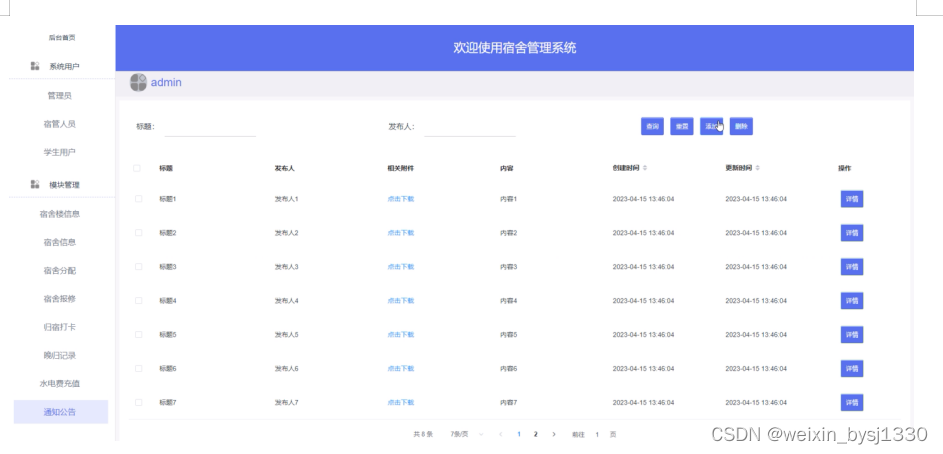Sort by 创建时间 column arrows
The image size is (943, 454).
point(645,168)
